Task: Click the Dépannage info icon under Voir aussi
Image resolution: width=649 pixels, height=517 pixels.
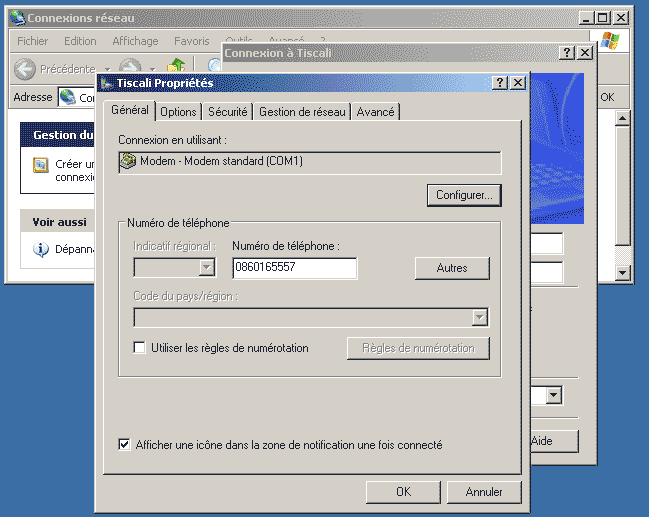Action: tap(41, 249)
